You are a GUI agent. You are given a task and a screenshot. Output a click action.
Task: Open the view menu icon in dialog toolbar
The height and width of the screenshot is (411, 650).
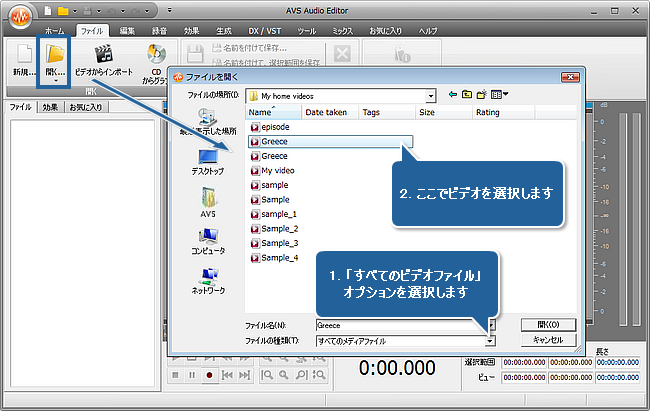499,95
